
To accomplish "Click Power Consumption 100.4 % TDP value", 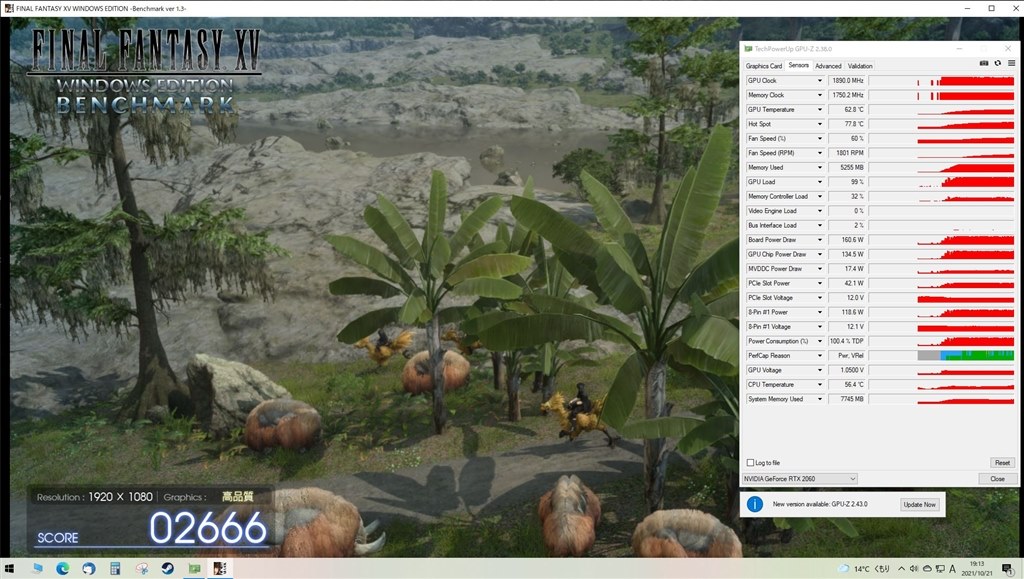I will coord(847,341).
